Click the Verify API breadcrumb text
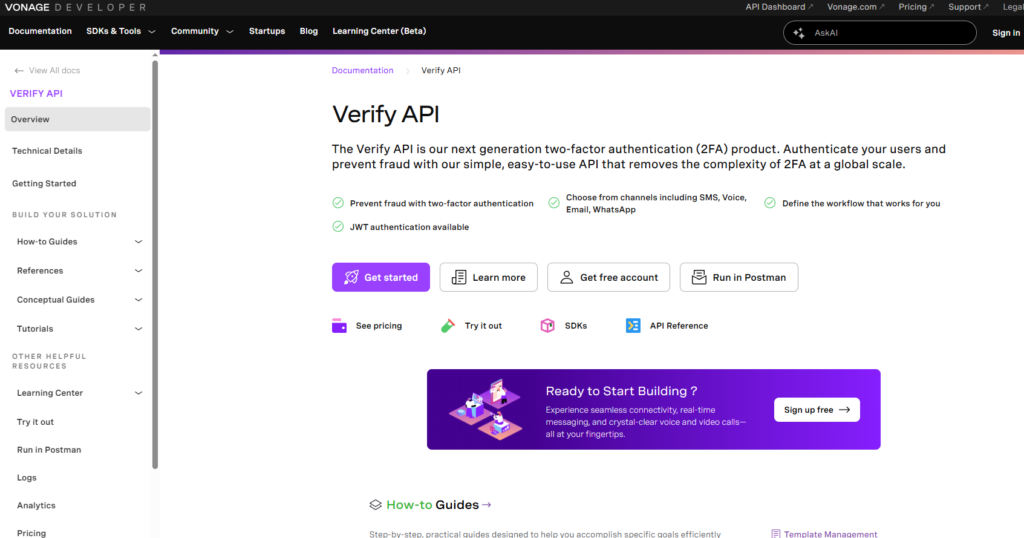 point(441,71)
